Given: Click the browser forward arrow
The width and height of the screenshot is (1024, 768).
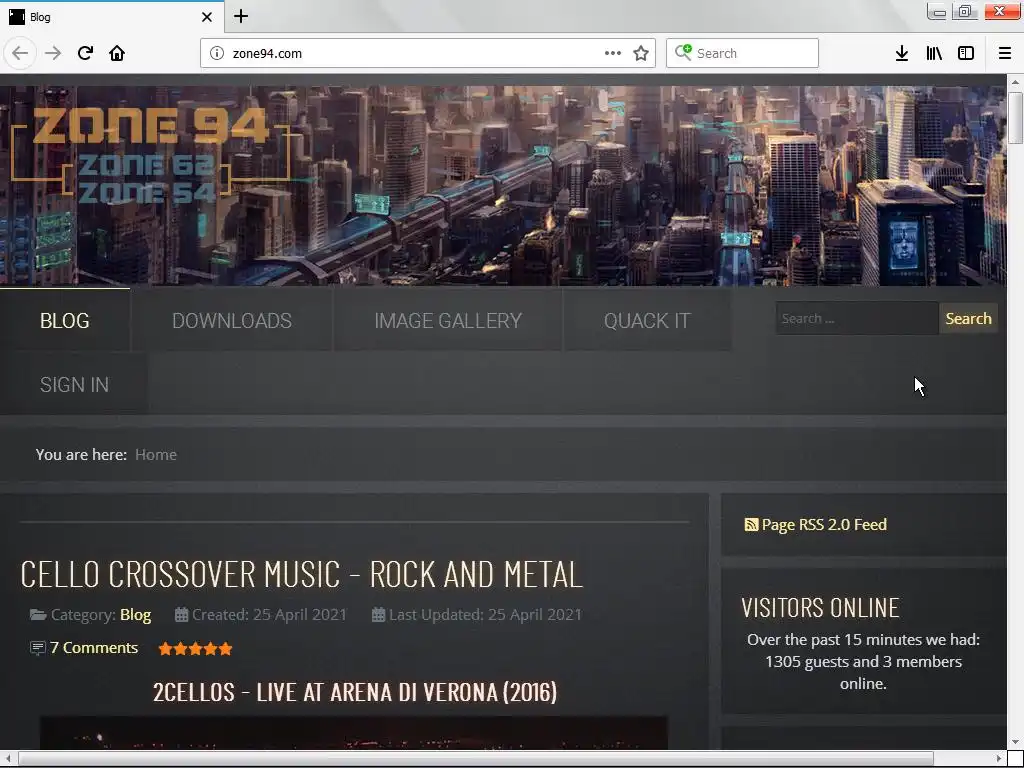Looking at the screenshot, I should tap(53, 53).
